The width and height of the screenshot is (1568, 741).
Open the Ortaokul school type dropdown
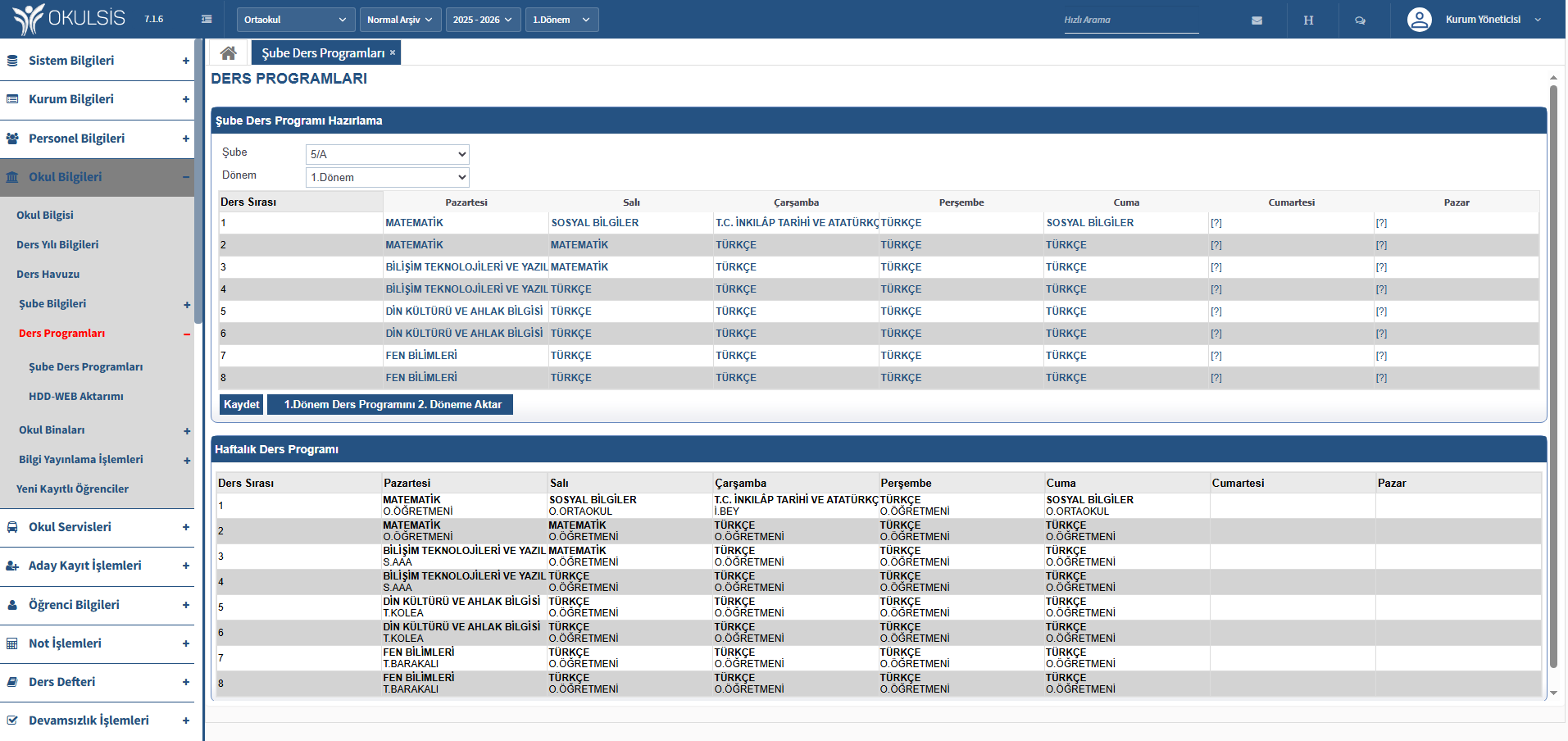(x=295, y=20)
